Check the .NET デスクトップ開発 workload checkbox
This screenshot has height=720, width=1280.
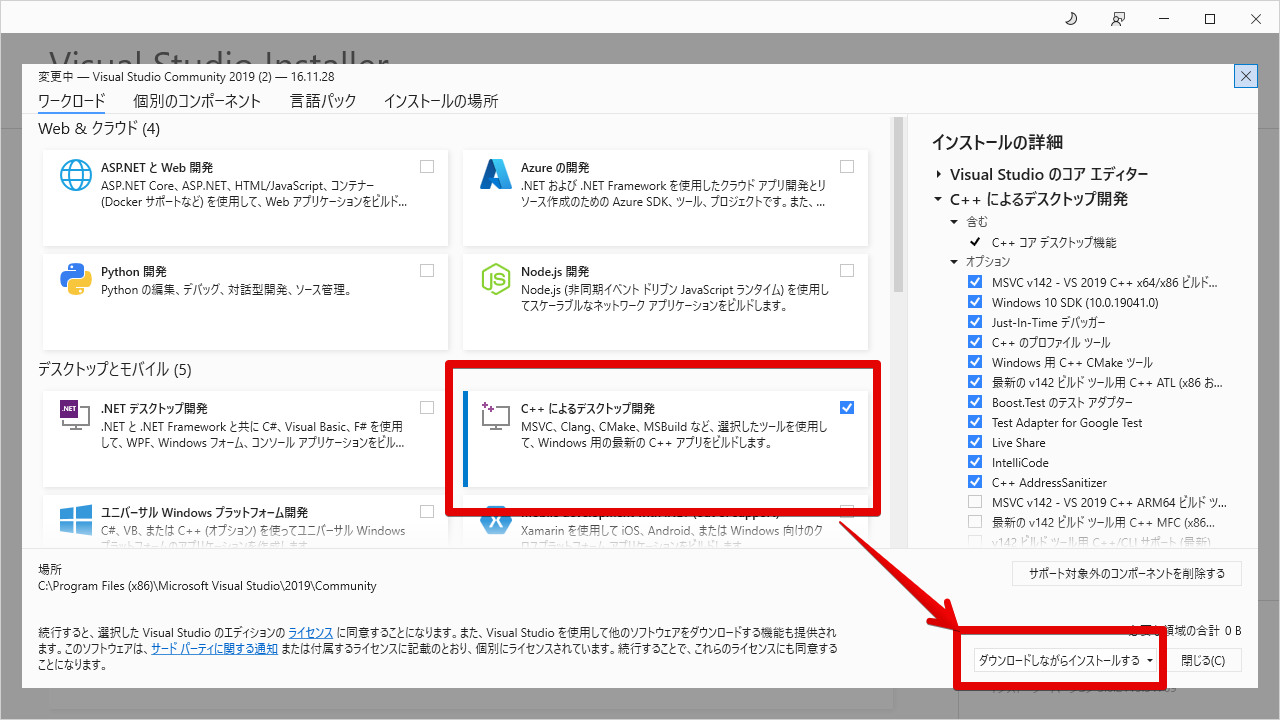(427, 407)
